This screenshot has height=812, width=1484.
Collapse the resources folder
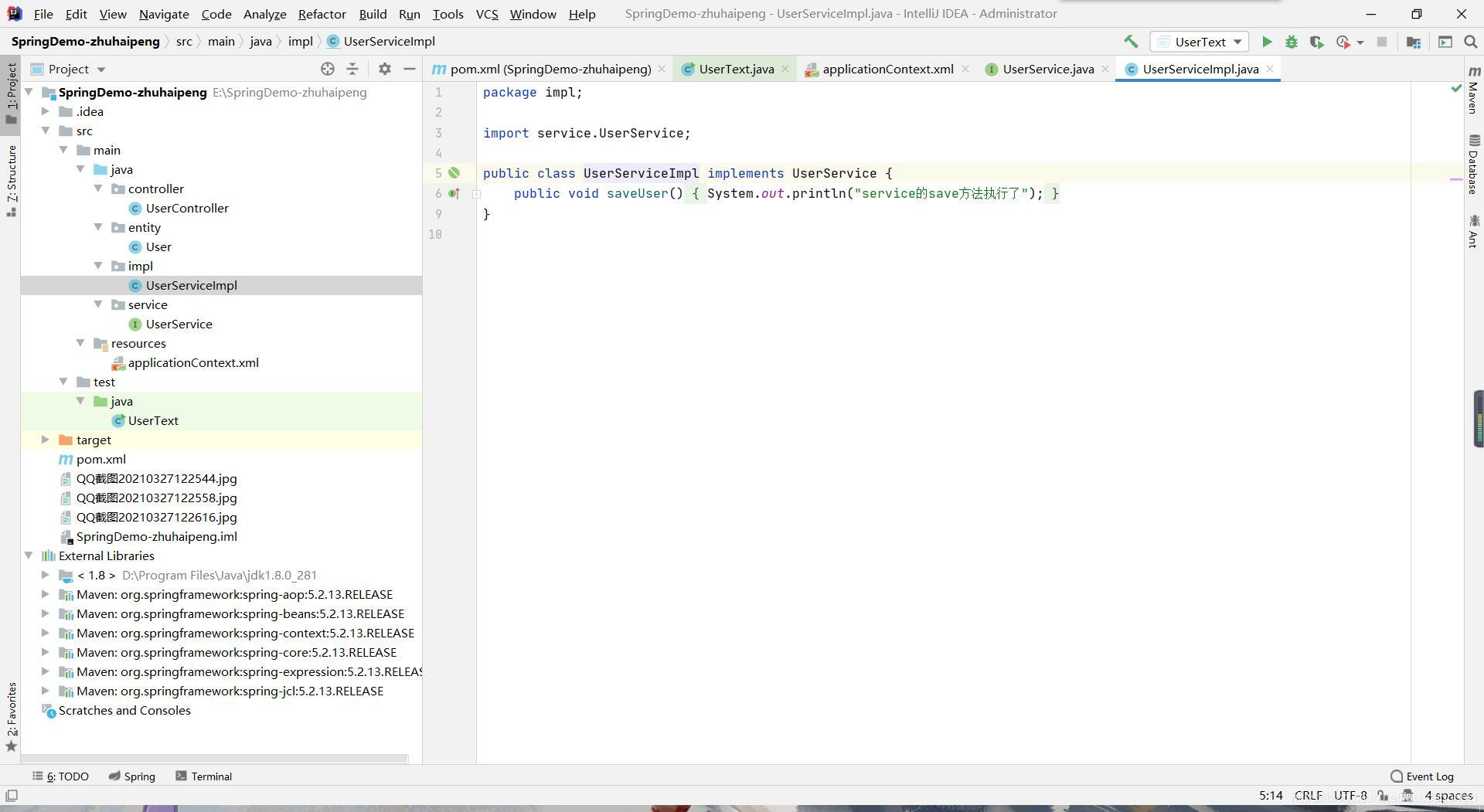[x=80, y=343]
